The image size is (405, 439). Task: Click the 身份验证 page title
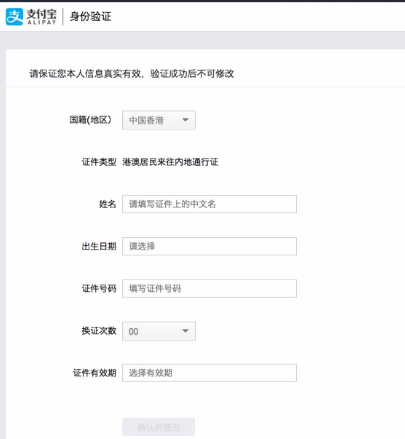click(90, 16)
